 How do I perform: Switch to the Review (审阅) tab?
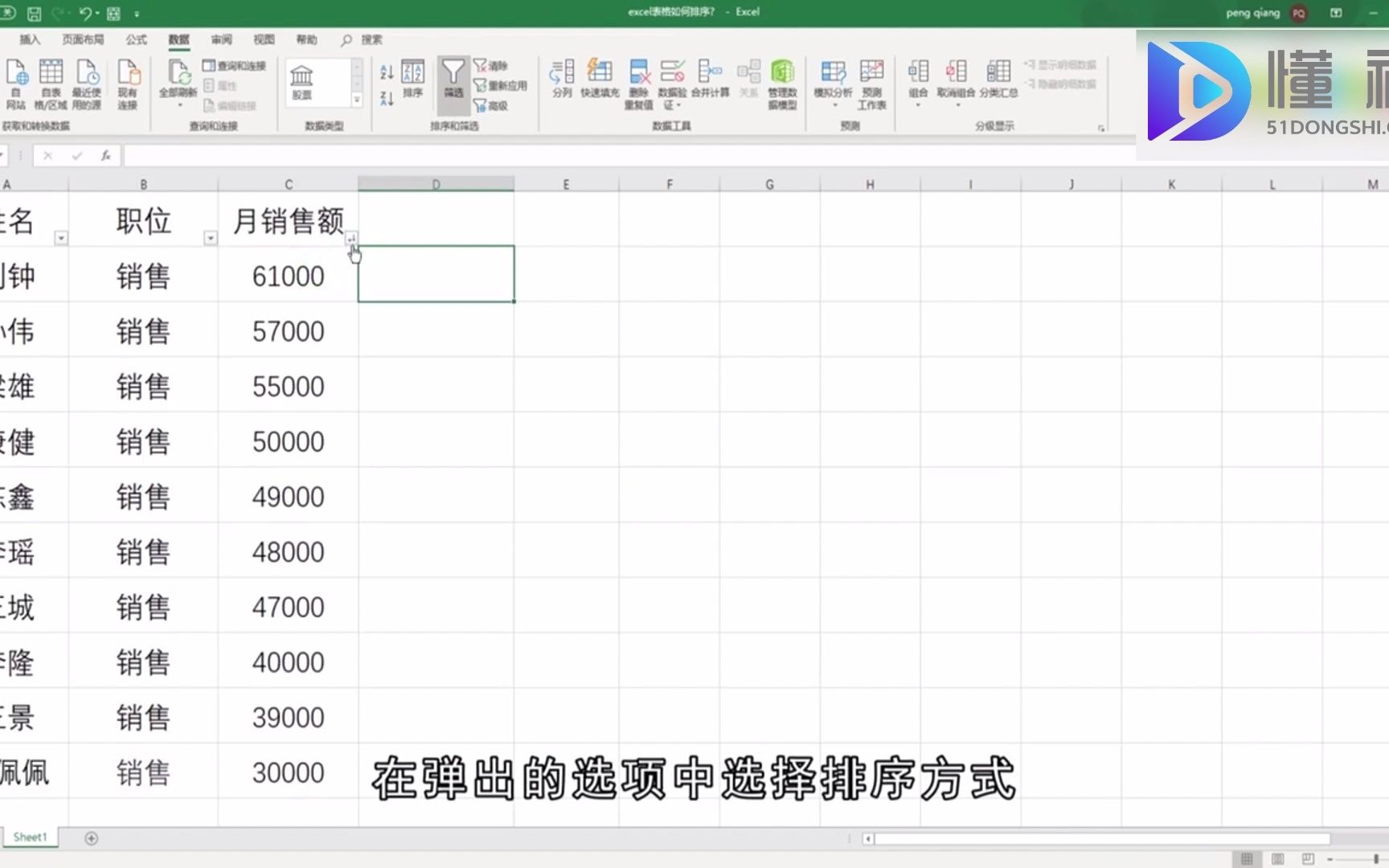(x=221, y=39)
